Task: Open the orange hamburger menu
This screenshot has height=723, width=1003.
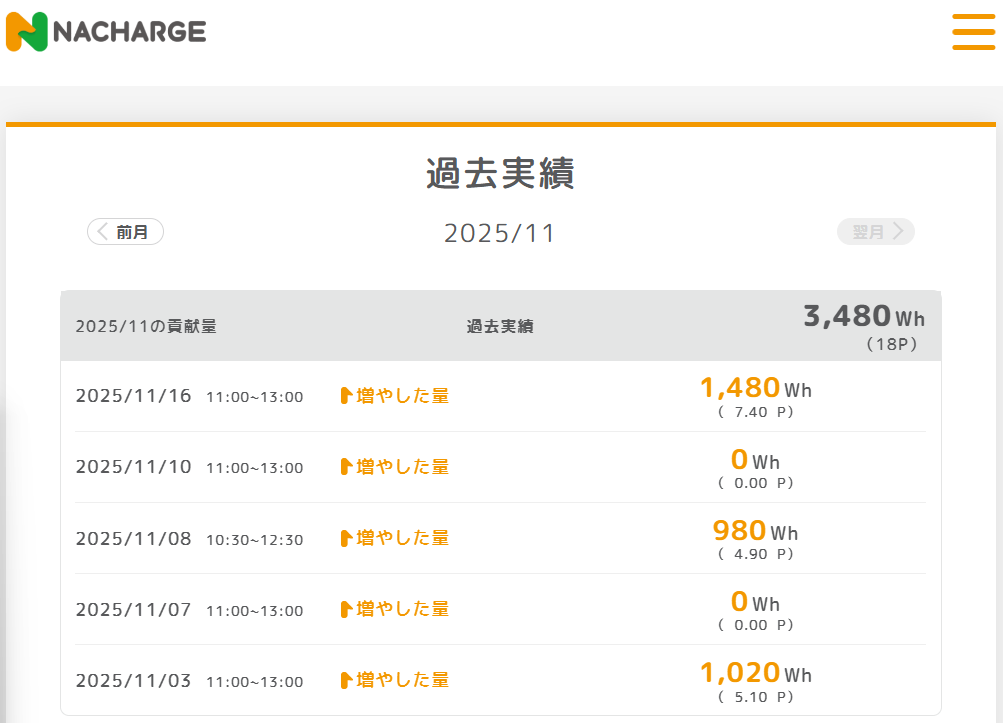Action: coord(973,31)
